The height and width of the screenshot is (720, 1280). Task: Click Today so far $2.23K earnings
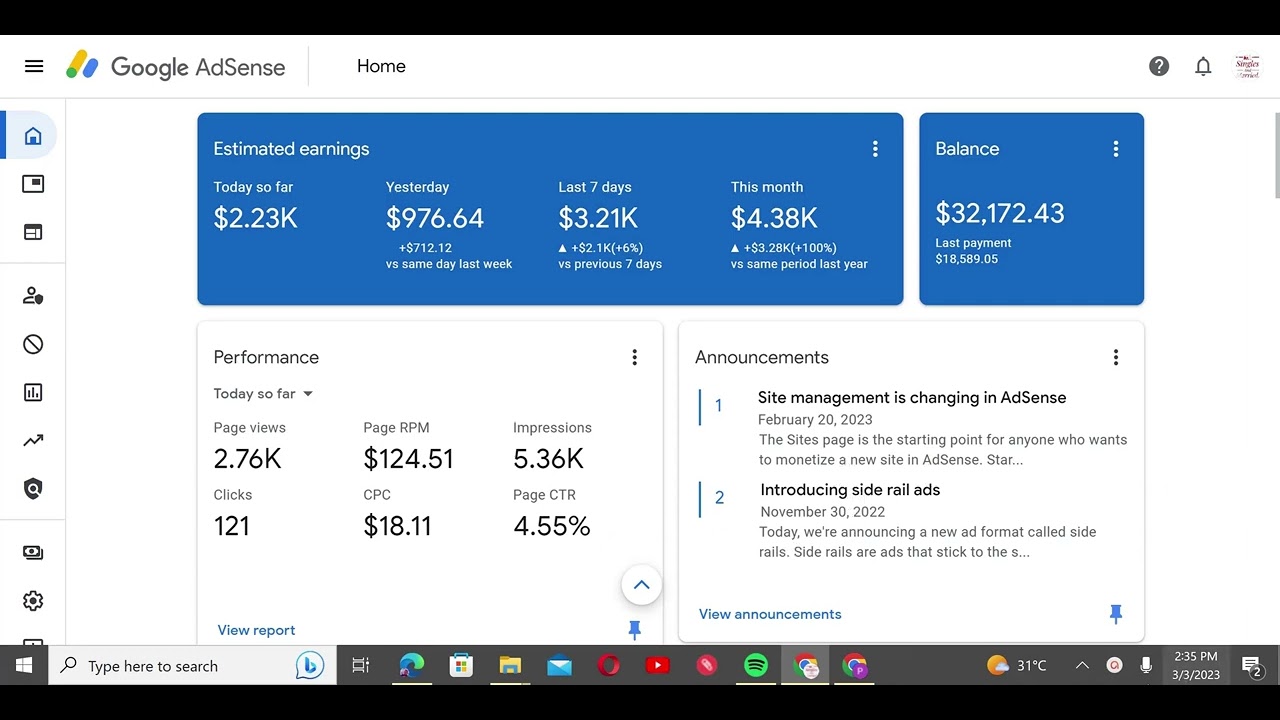255,218
